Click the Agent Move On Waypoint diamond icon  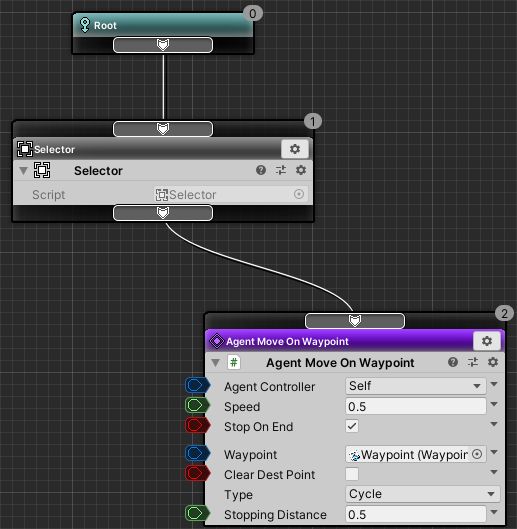coord(217,341)
